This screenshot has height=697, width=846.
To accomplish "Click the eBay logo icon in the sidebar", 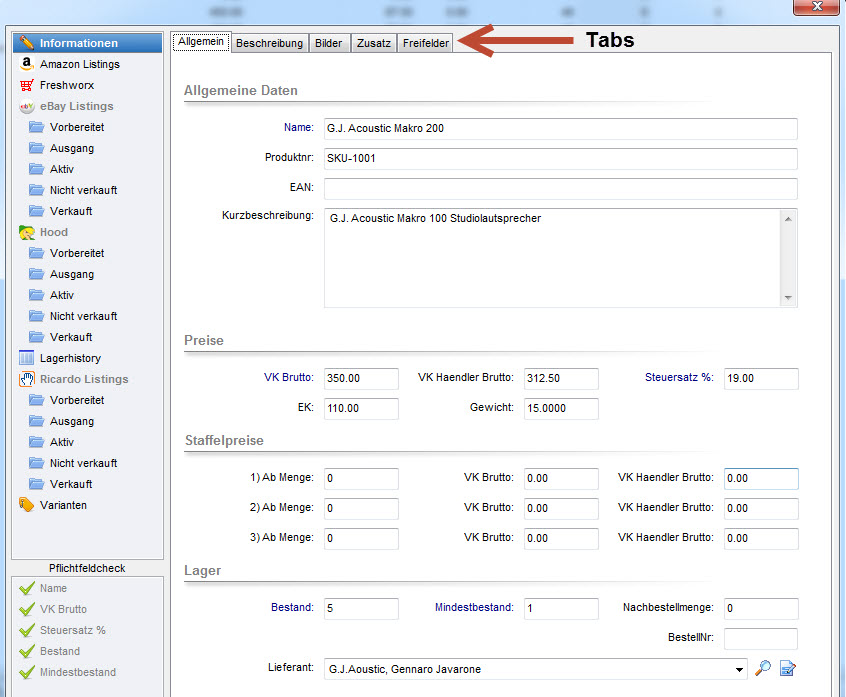I will pyautogui.click(x=26, y=106).
